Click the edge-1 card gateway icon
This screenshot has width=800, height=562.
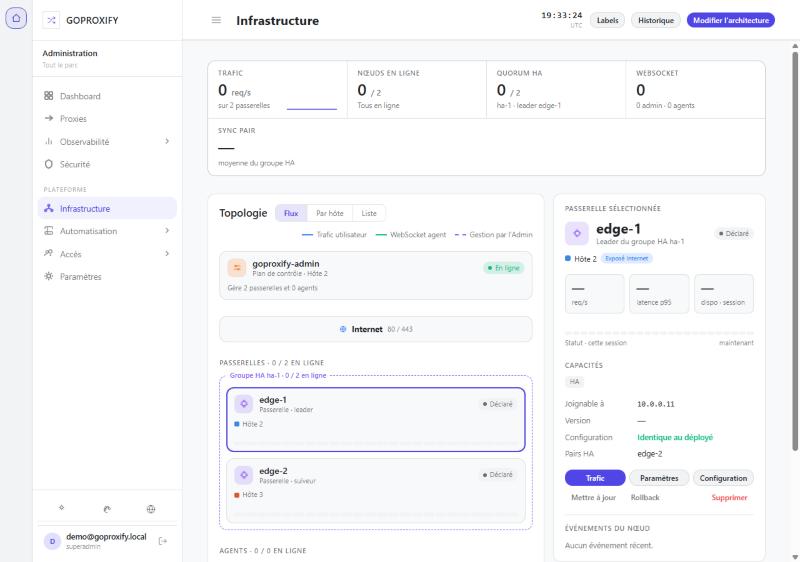tap(244, 404)
